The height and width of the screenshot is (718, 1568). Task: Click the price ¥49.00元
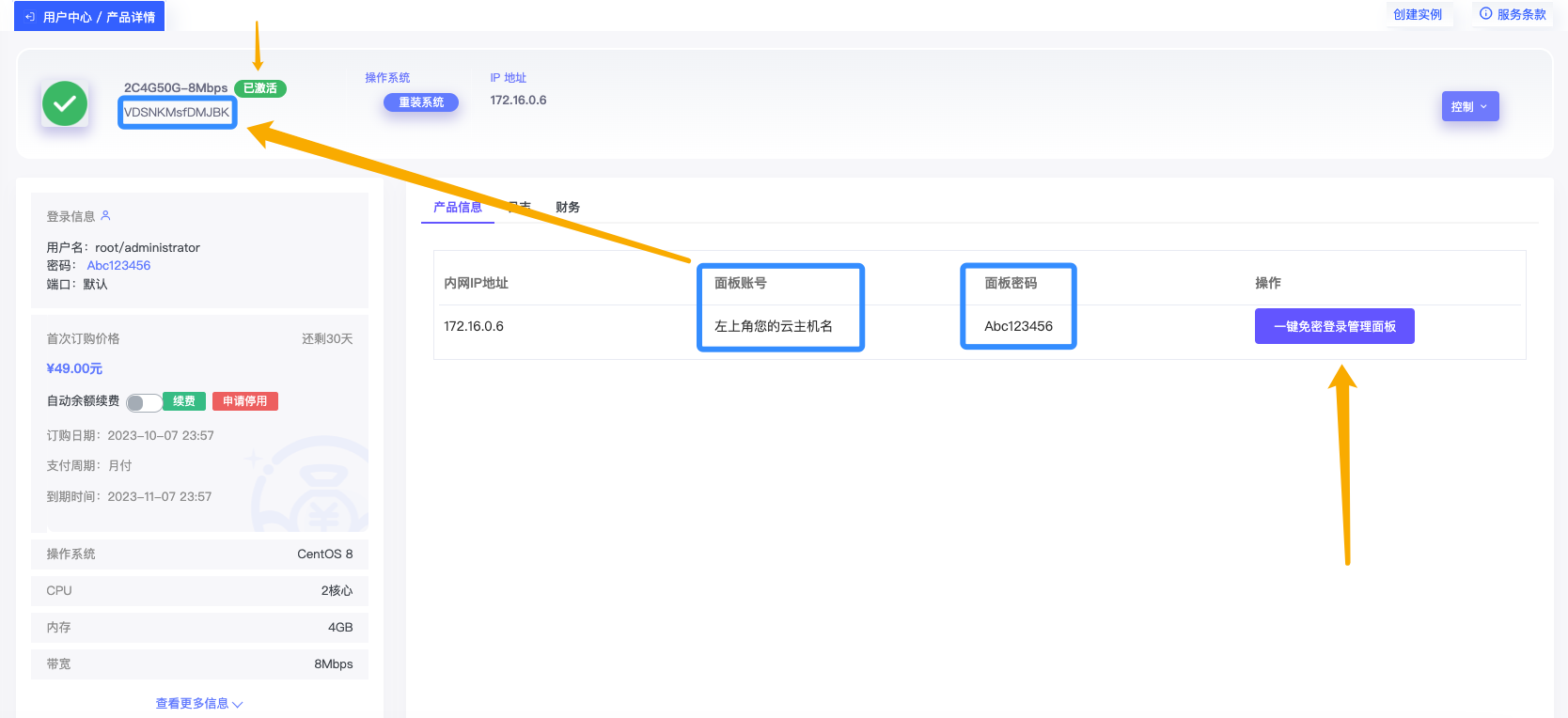(74, 368)
